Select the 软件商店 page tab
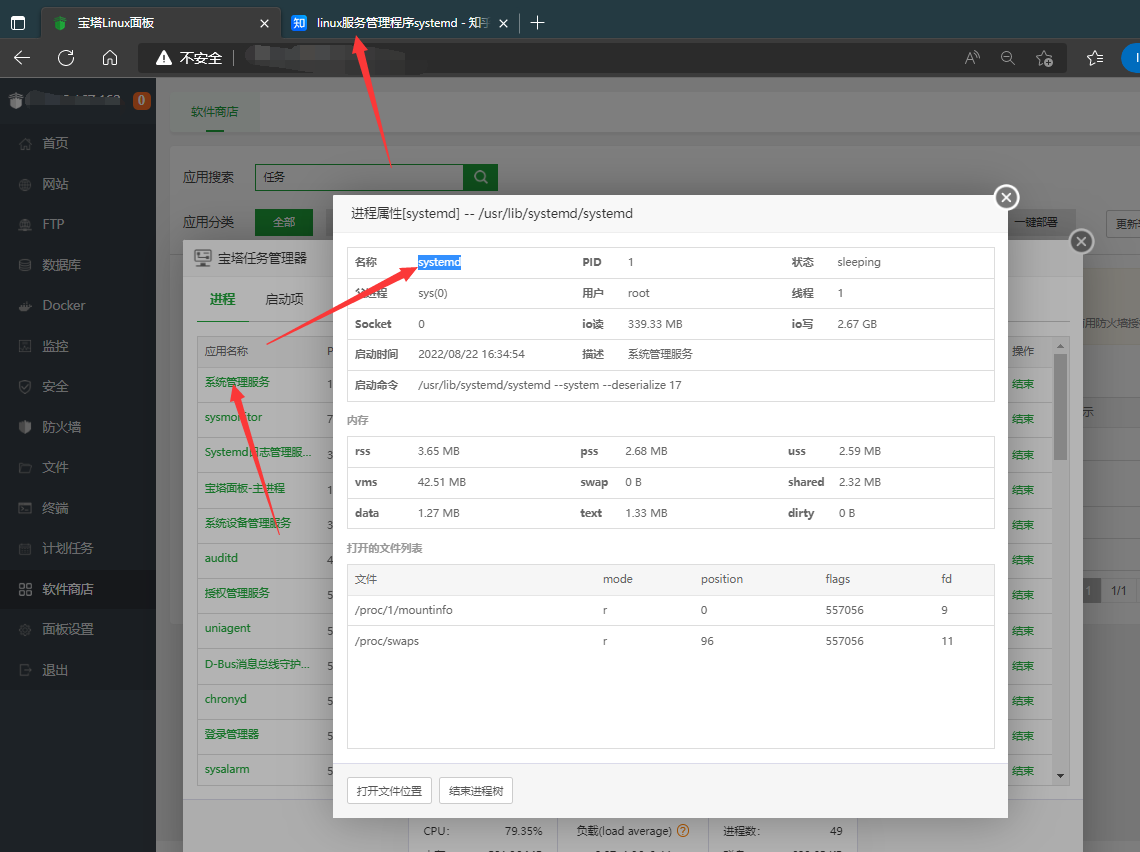The image size is (1140, 852). pos(214,112)
